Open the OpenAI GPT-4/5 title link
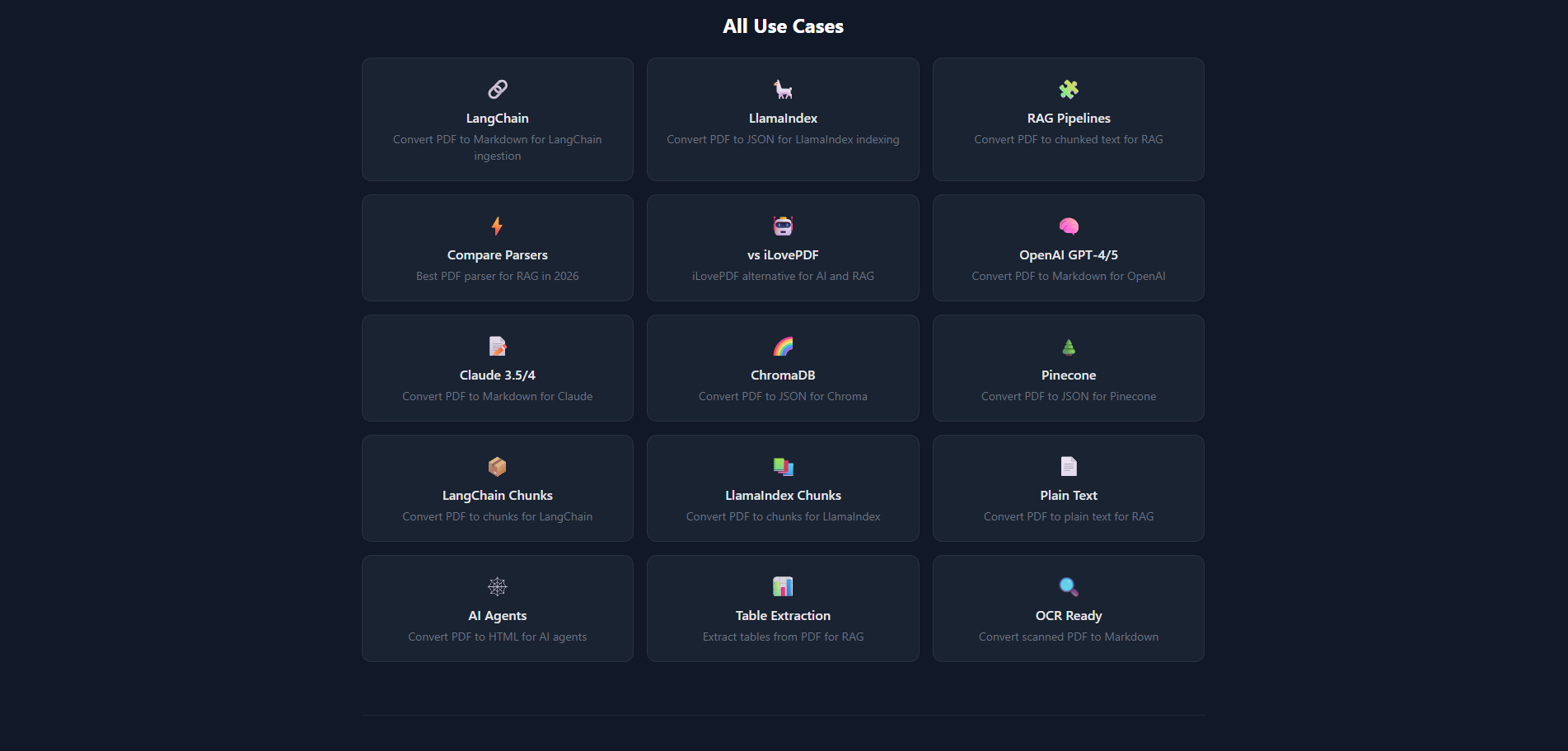This screenshot has width=1568, height=751. click(x=1069, y=255)
